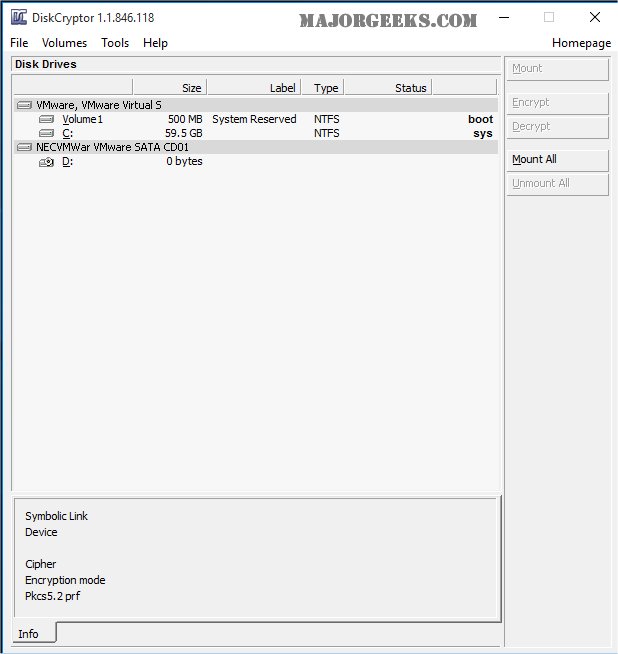Viewport: 618px width, 654px height.
Task: Click the NECVMWar SATA CD01 disk icon
Action: click(24, 147)
